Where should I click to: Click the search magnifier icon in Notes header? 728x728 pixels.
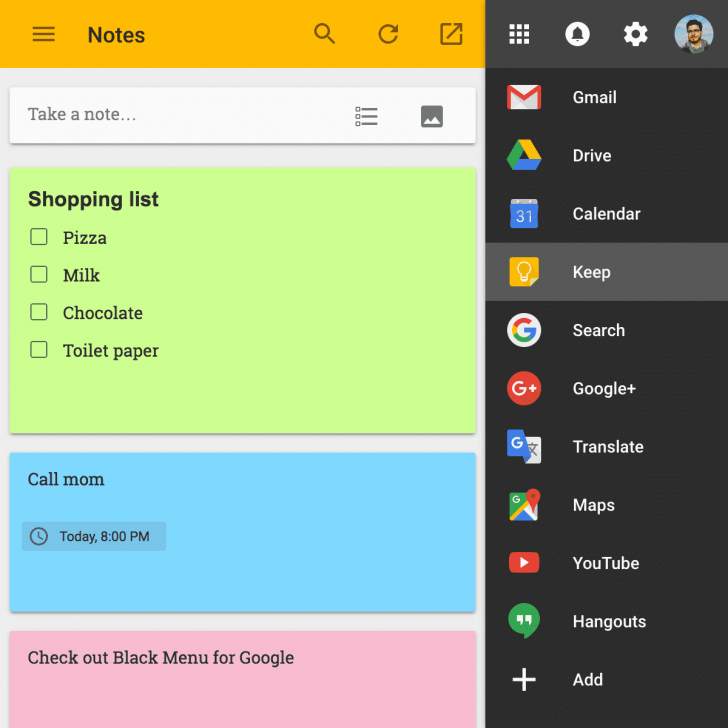[x=324, y=34]
